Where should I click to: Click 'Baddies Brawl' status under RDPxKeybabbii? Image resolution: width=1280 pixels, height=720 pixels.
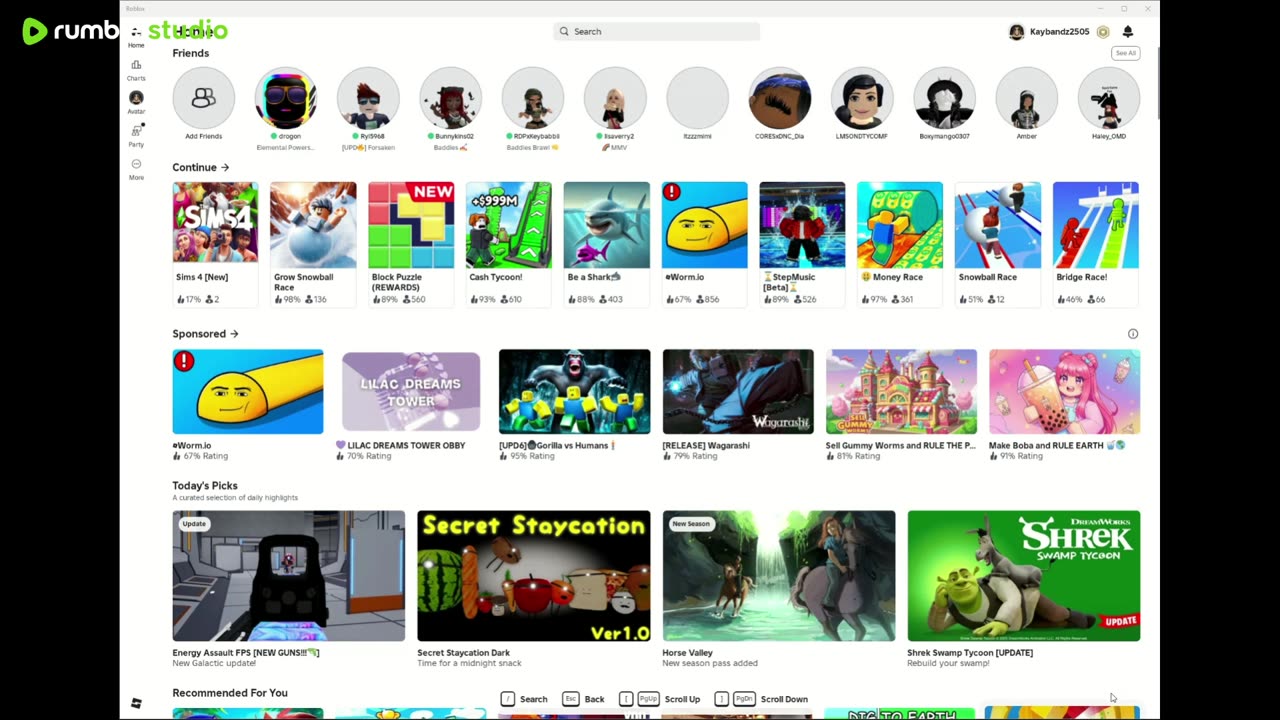[x=533, y=148]
